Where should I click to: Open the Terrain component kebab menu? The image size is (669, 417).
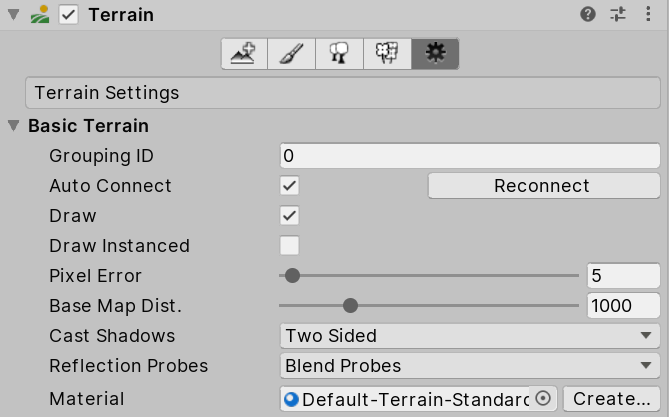[x=648, y=15]
